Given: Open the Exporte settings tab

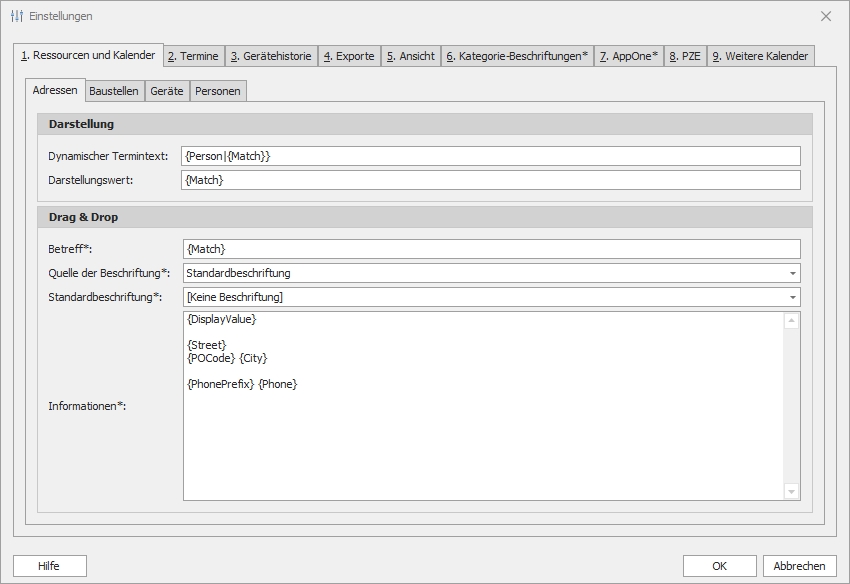Looking at the screenshot, I should (x=349, y=56).
